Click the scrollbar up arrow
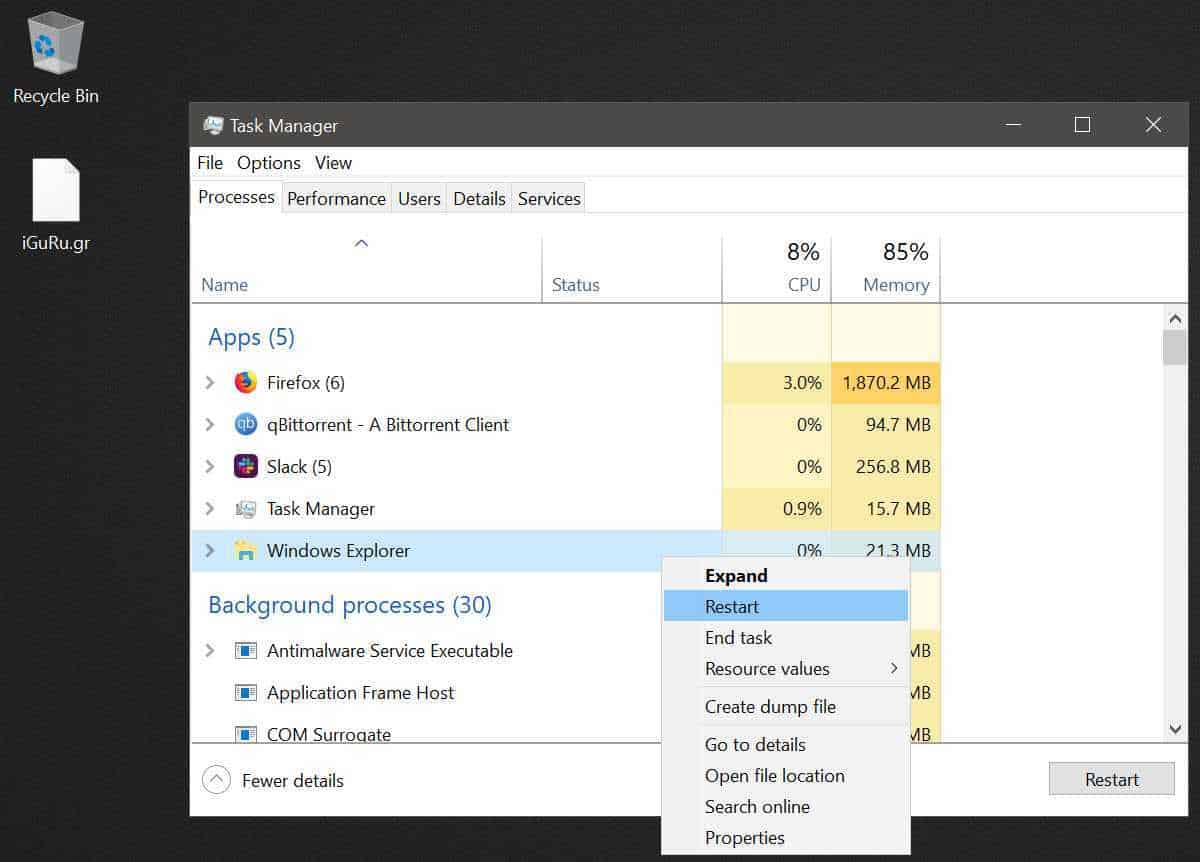This screenshot has width=1200, height=862. [1175, 319]
